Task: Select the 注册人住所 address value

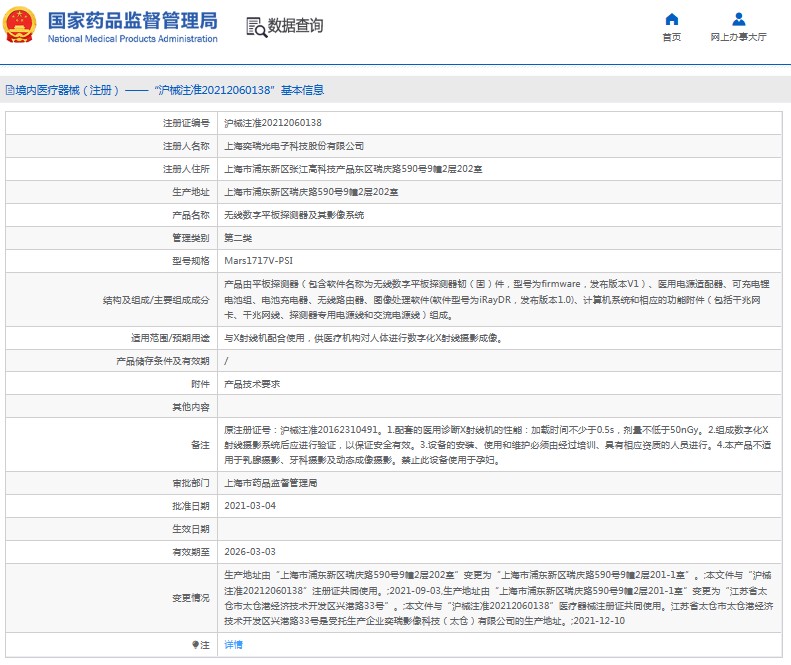Action: point(353,169)
